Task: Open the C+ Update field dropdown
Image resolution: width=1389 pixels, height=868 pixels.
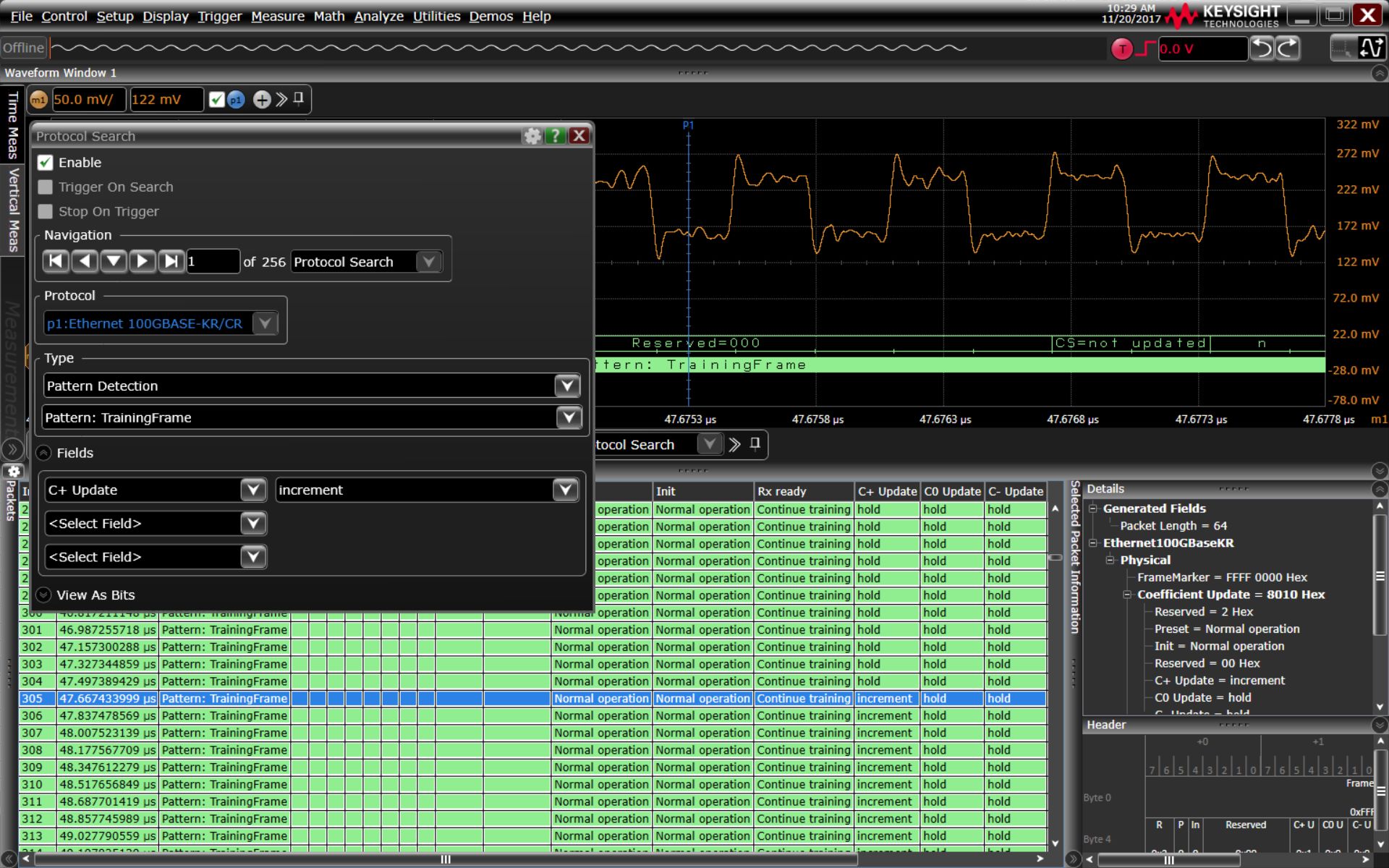Action: pyautogui.click(x=253, y=490)
